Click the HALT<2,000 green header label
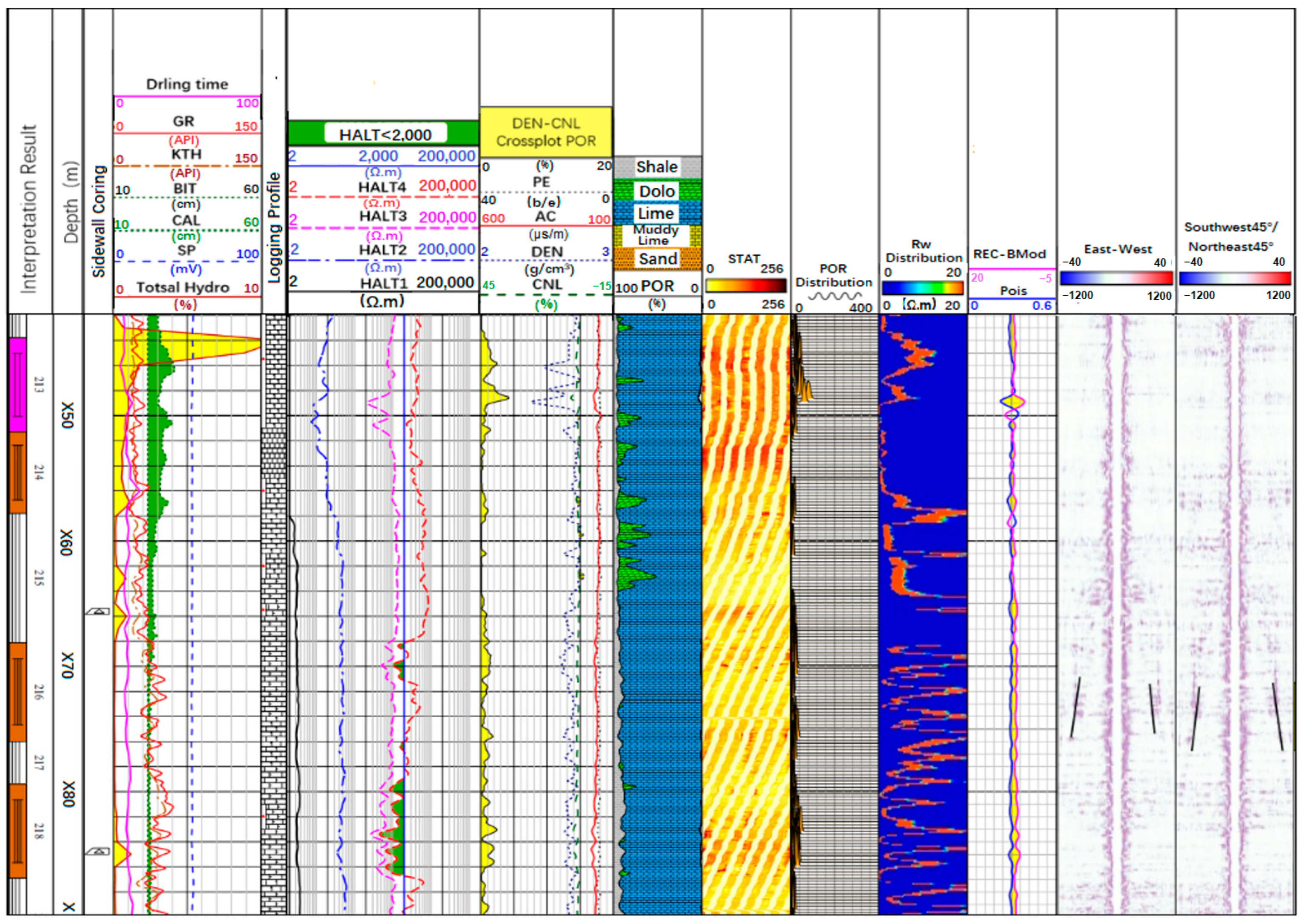Viewport: 1304px width, 924px height. [x=385, y=134]
